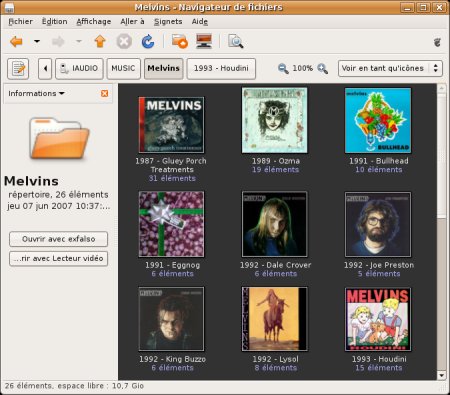Open the 'Aller à' menu

click(132, 22)
